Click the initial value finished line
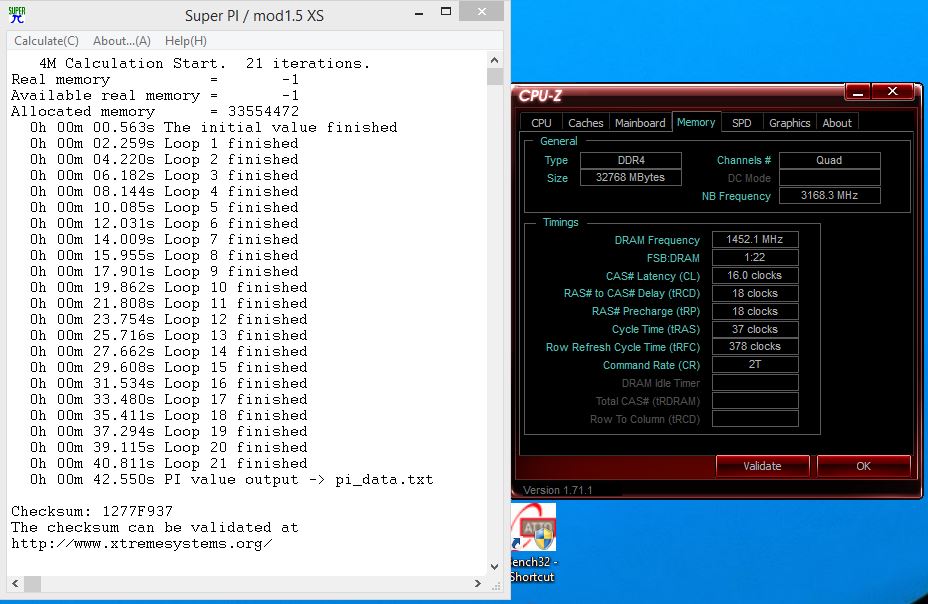Image resolution: width=928 pixels, height=604 pixels. point(214,128)
